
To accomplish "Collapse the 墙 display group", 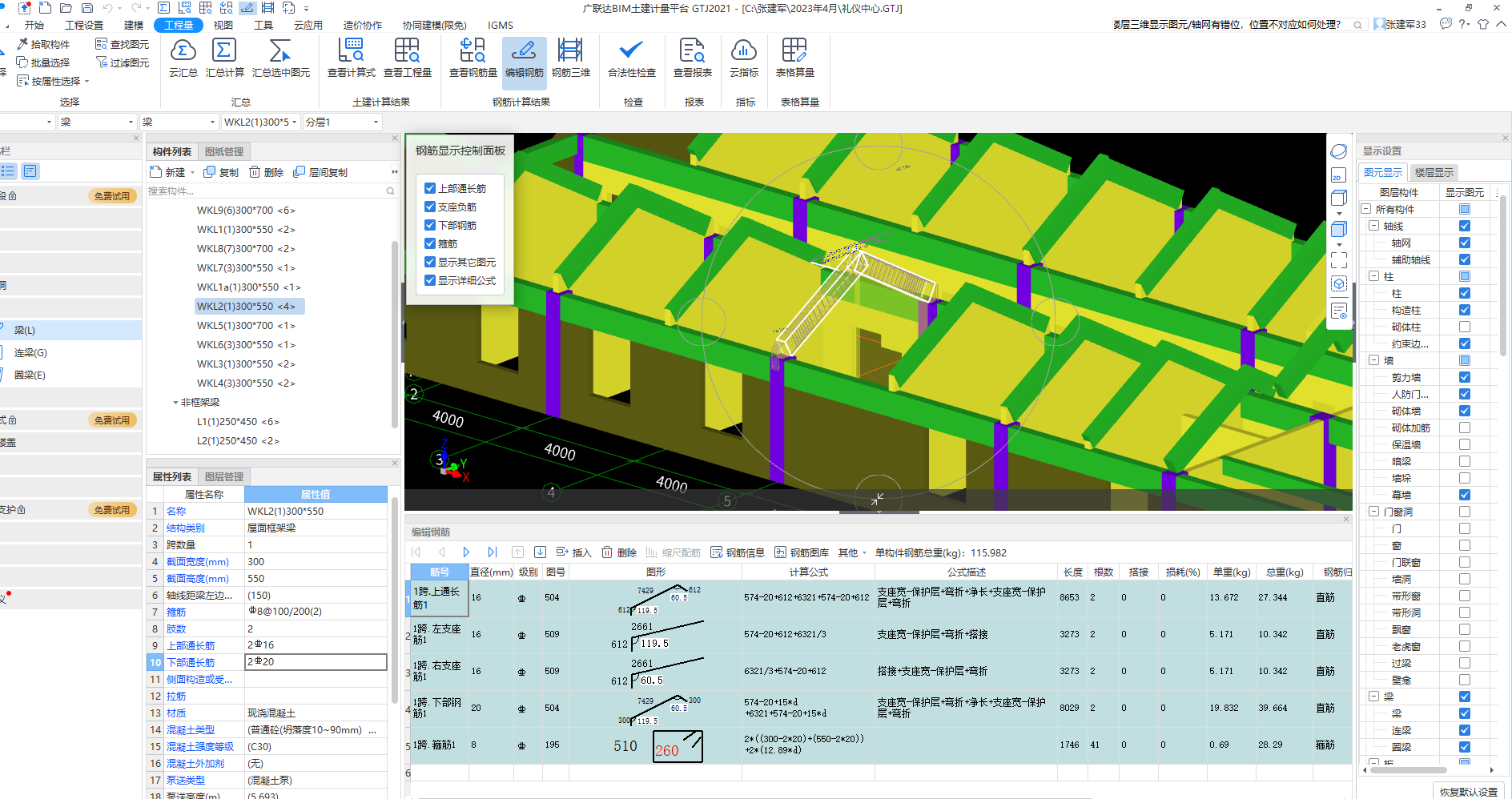I will (x=1373, y=360).
